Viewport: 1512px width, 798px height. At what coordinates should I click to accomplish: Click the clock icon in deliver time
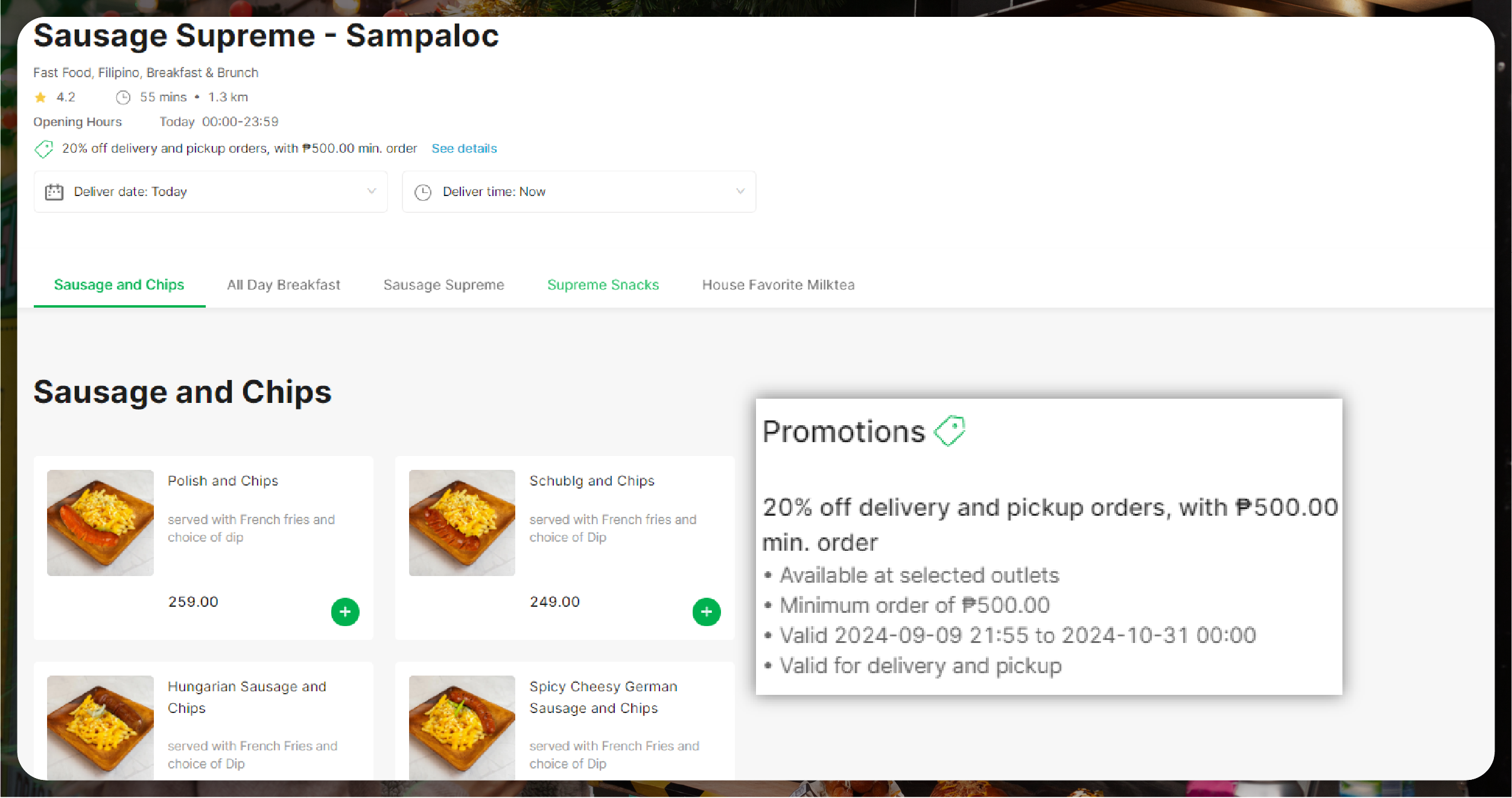pos(423,192)
